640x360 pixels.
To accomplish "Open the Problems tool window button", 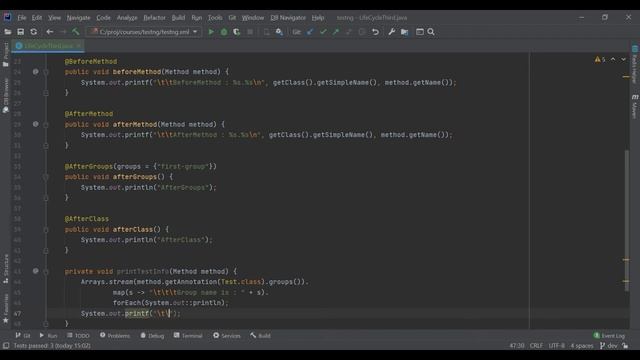I will [x=115, y=336].
